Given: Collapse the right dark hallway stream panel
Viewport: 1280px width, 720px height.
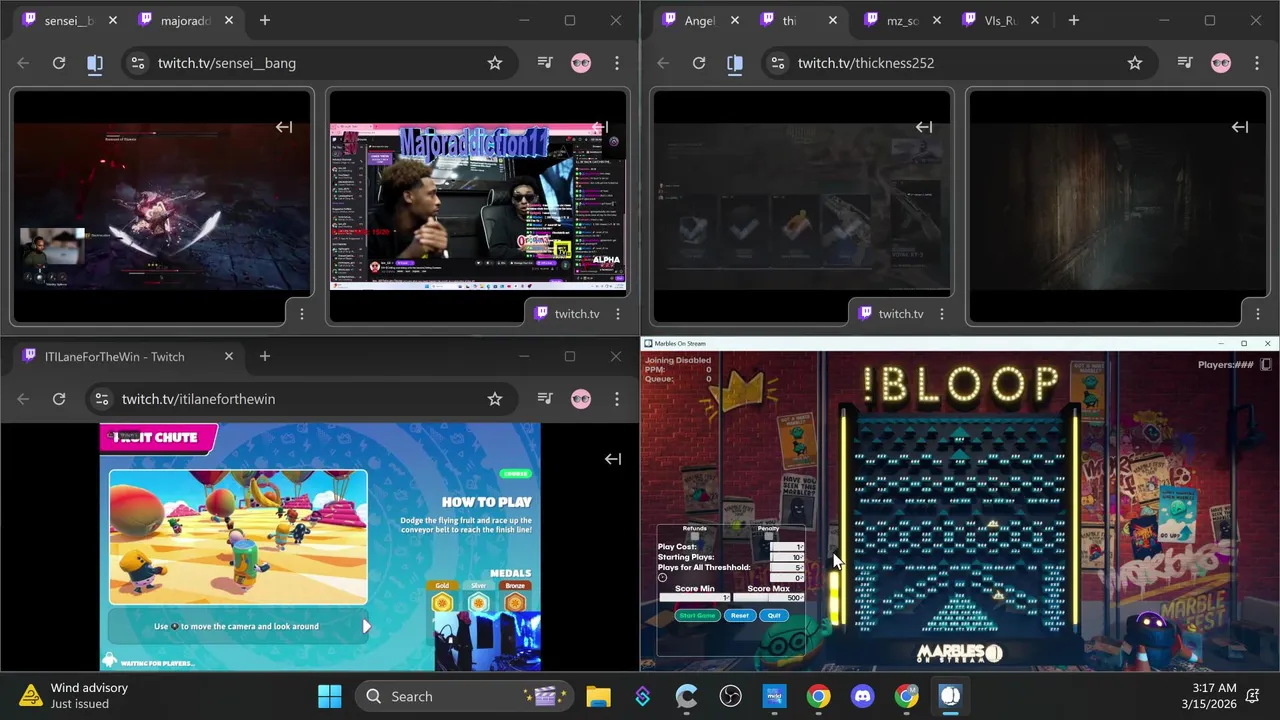Looking at the screenshot, I should pos(1240,127).
